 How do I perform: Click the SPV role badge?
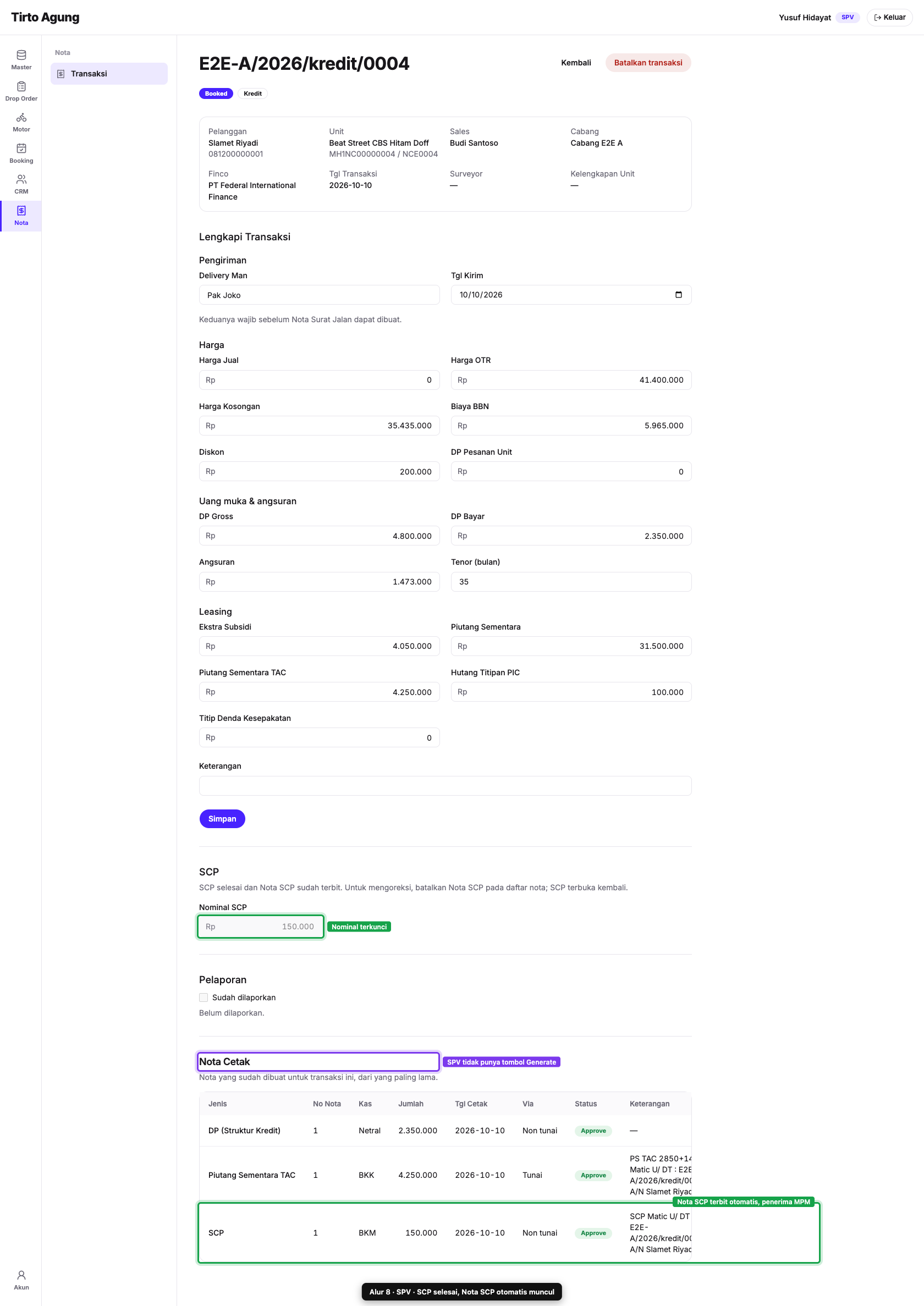(x=847, y=17)
